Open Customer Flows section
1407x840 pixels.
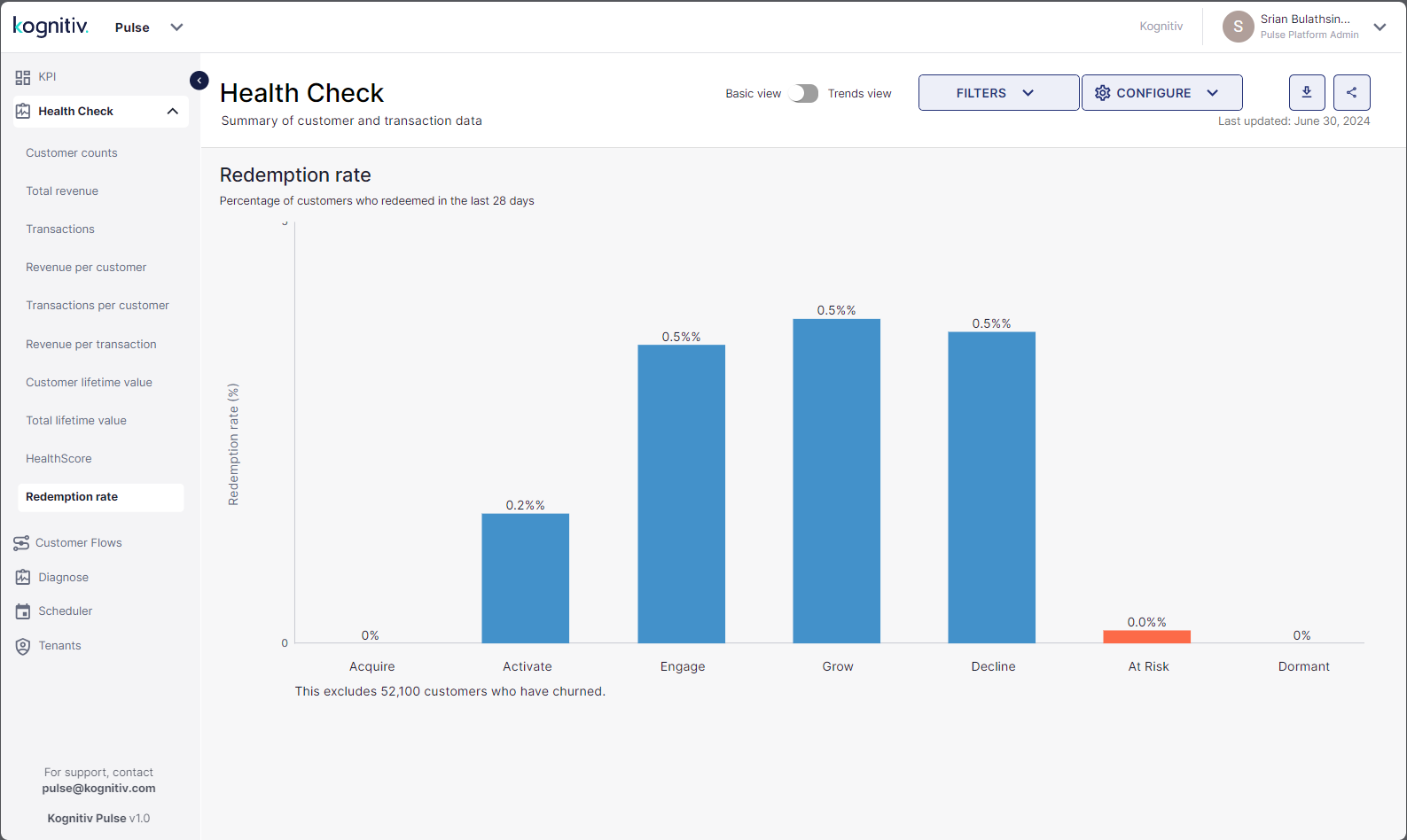coord(79,543)
